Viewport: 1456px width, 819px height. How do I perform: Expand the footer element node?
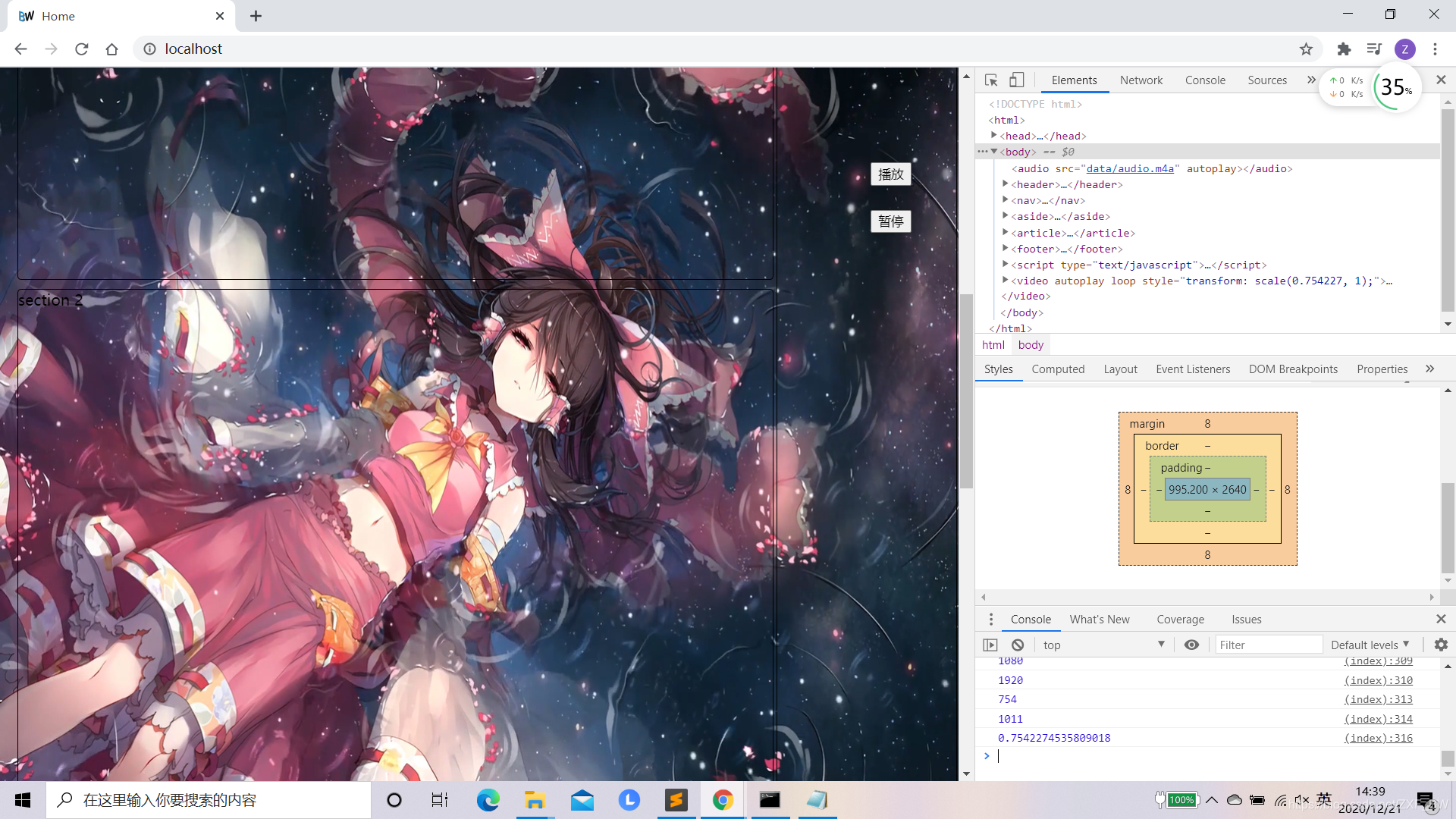point(1006,249)
